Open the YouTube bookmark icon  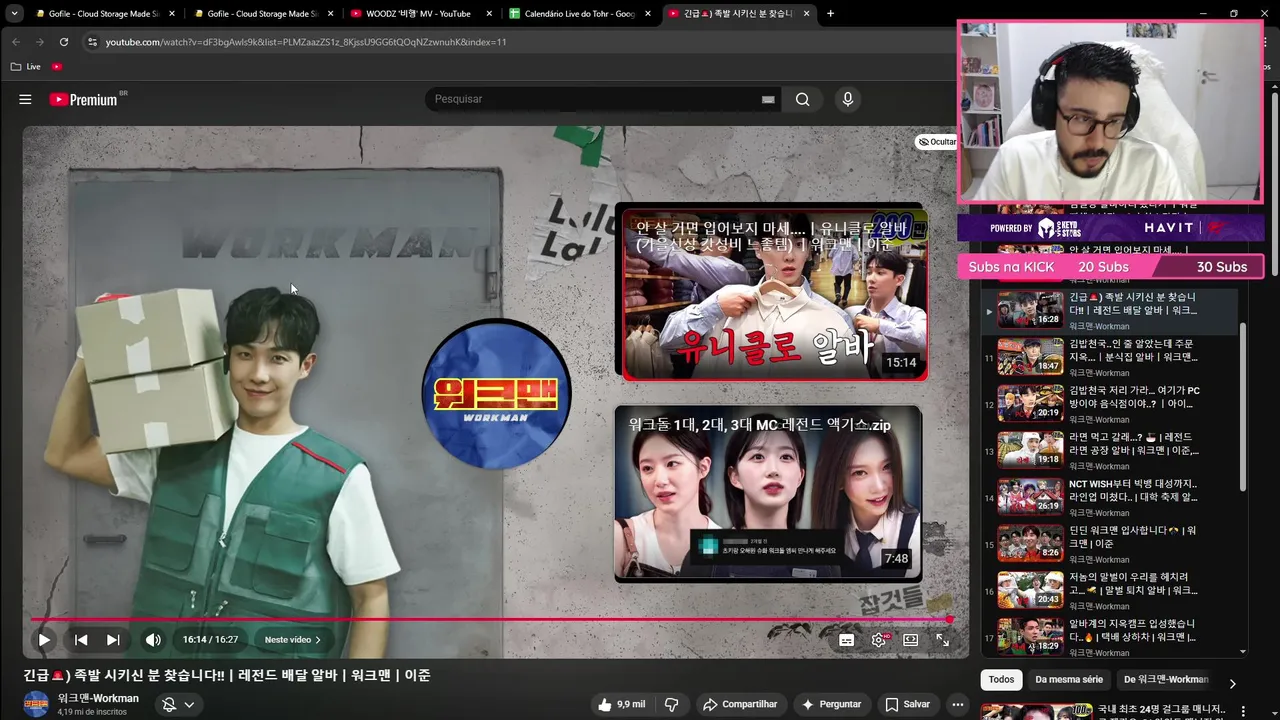click(57, 67)
